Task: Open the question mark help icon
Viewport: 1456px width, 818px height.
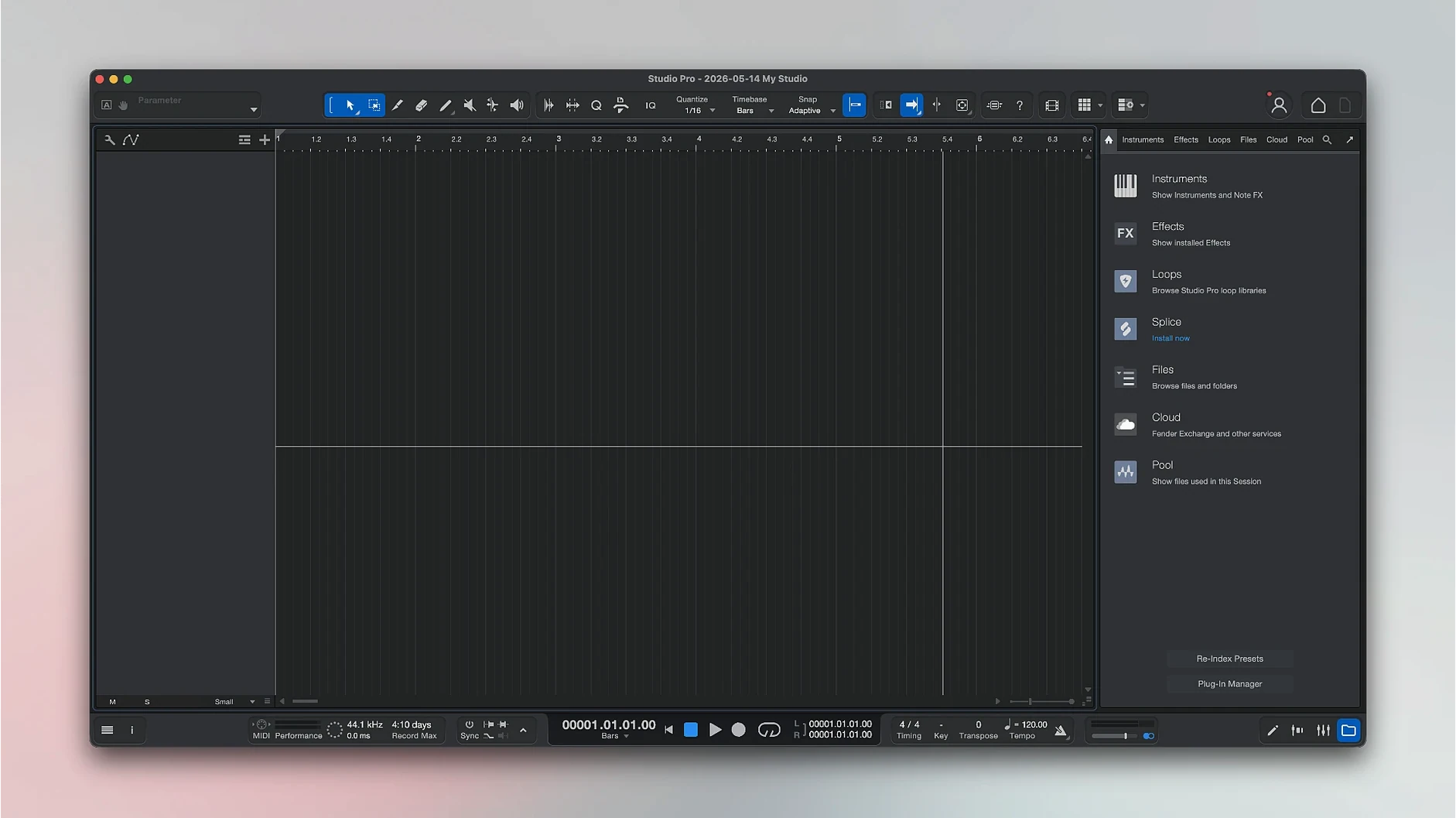Action: click(x=1020, y=105)
